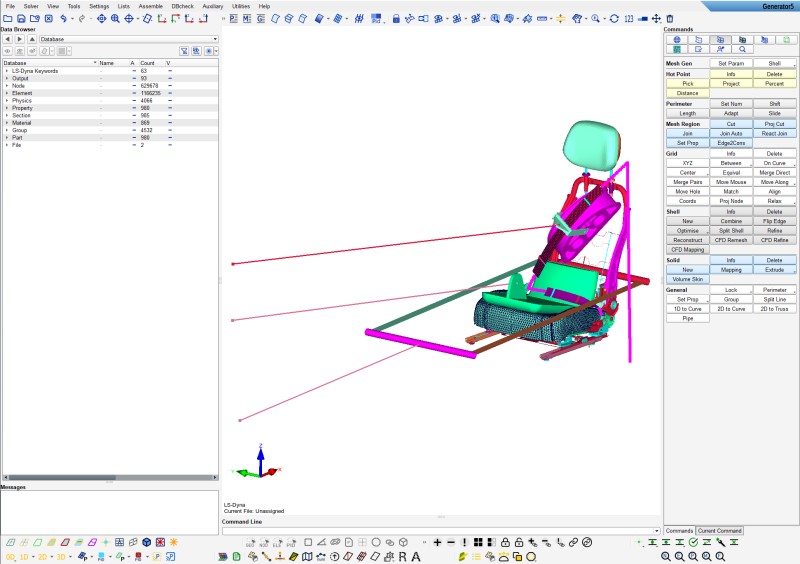
Task: Click the Volume Skin button
Action: pyautogui.click(x=687, y=279)
